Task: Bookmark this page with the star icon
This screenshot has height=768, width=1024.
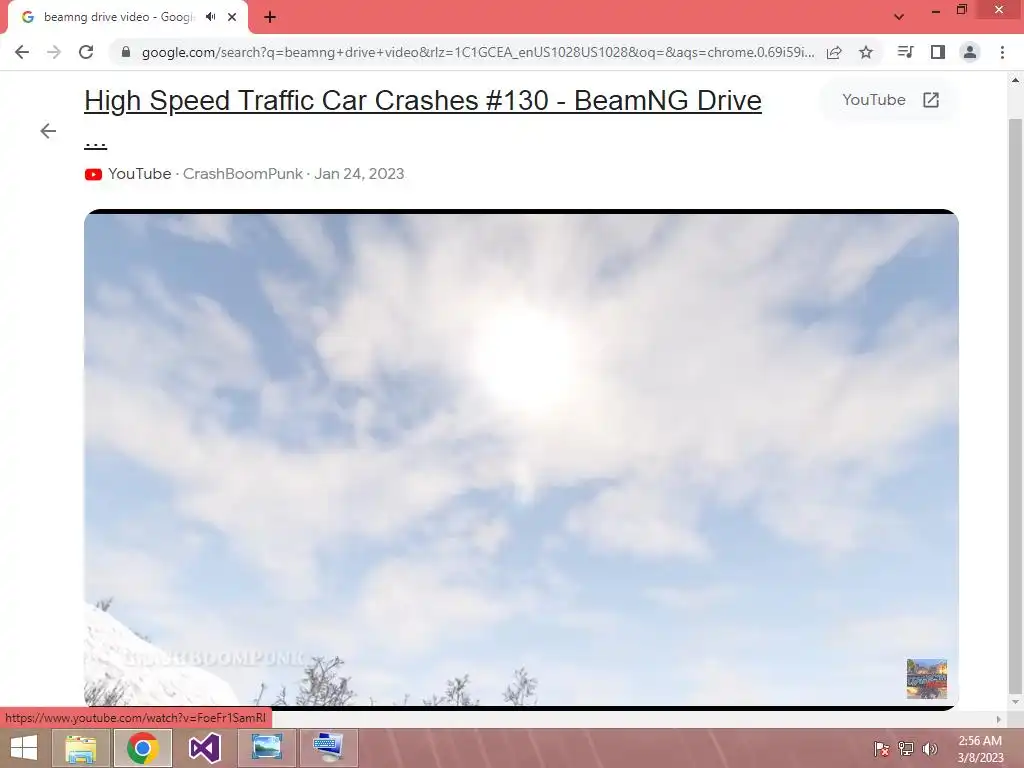Action: tap(866, 52)
